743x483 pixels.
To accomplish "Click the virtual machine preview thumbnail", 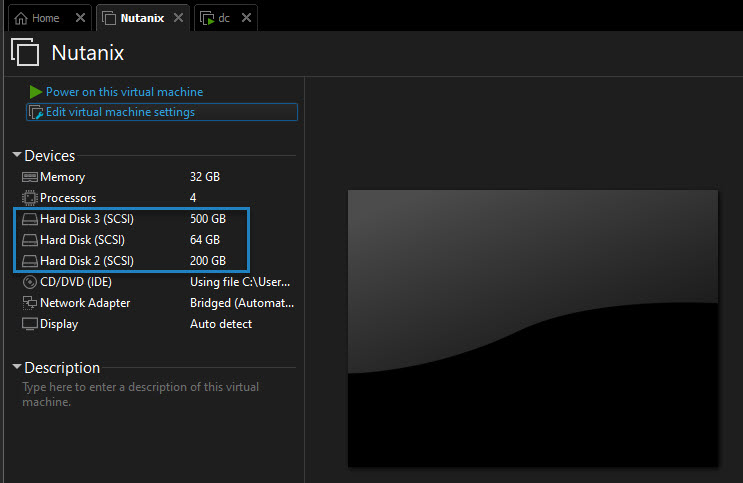I will 533,328.
